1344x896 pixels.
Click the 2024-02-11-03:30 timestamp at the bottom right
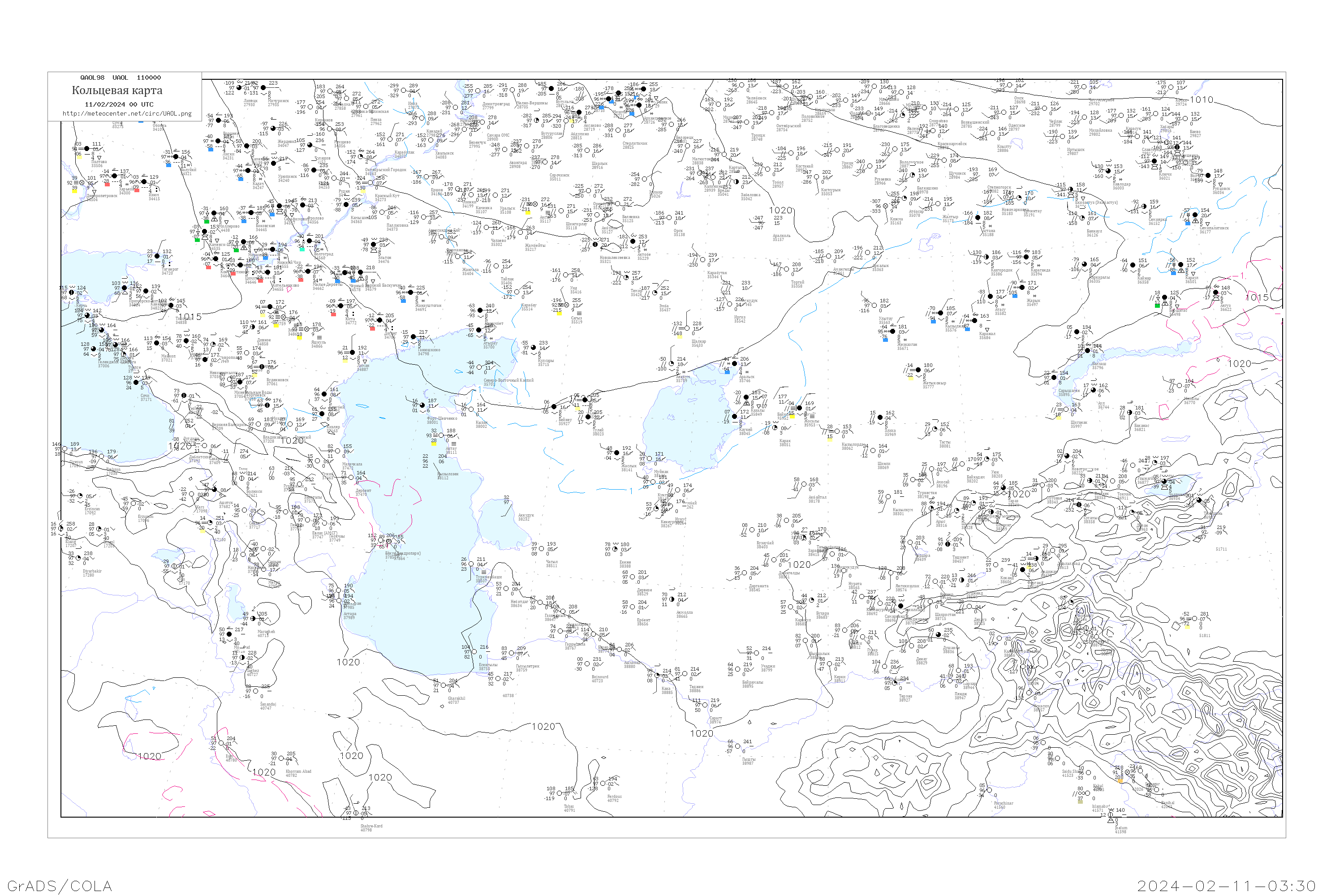(x=1226, y=886)
